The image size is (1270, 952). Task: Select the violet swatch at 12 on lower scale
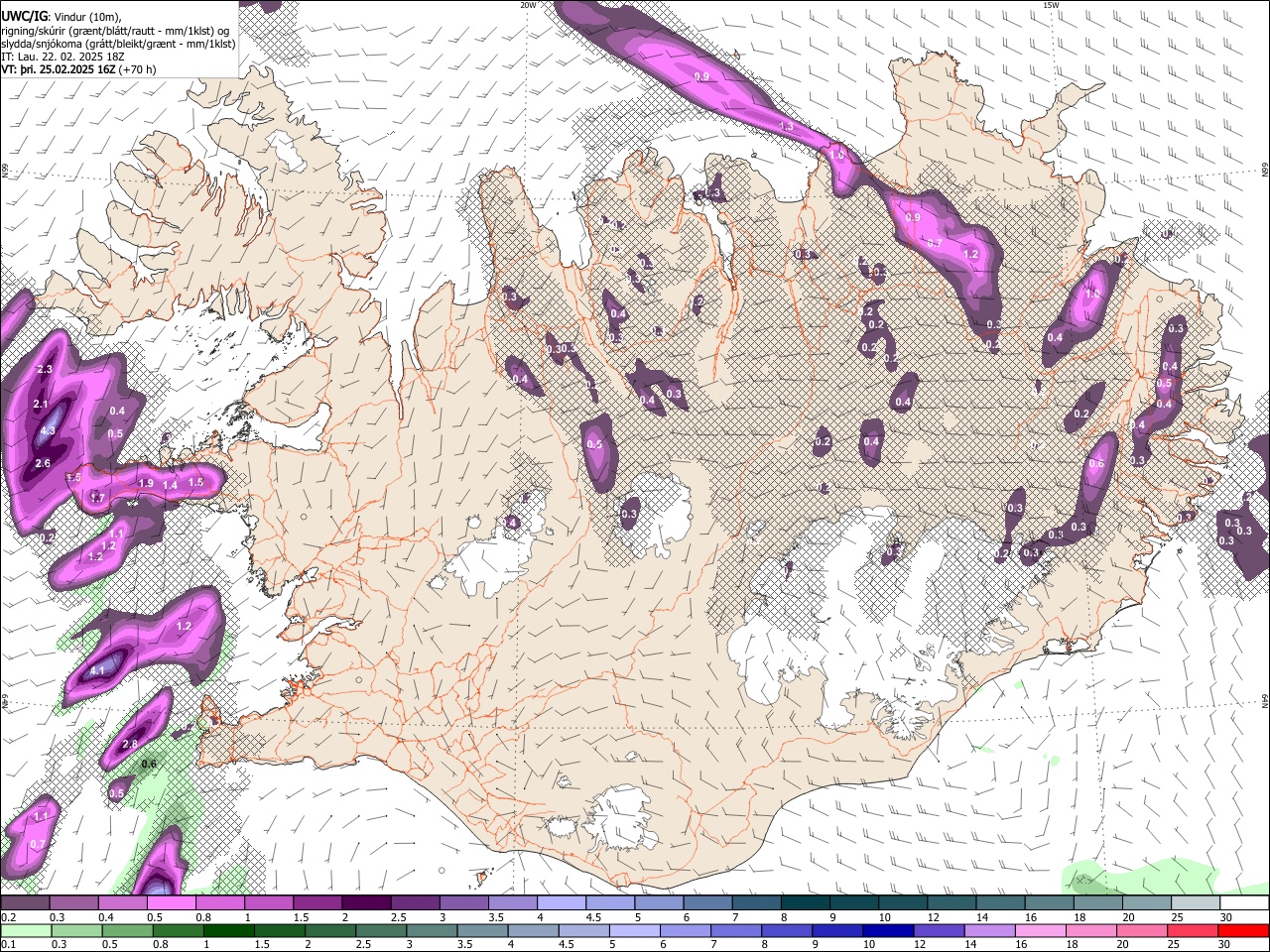(938, 931)
